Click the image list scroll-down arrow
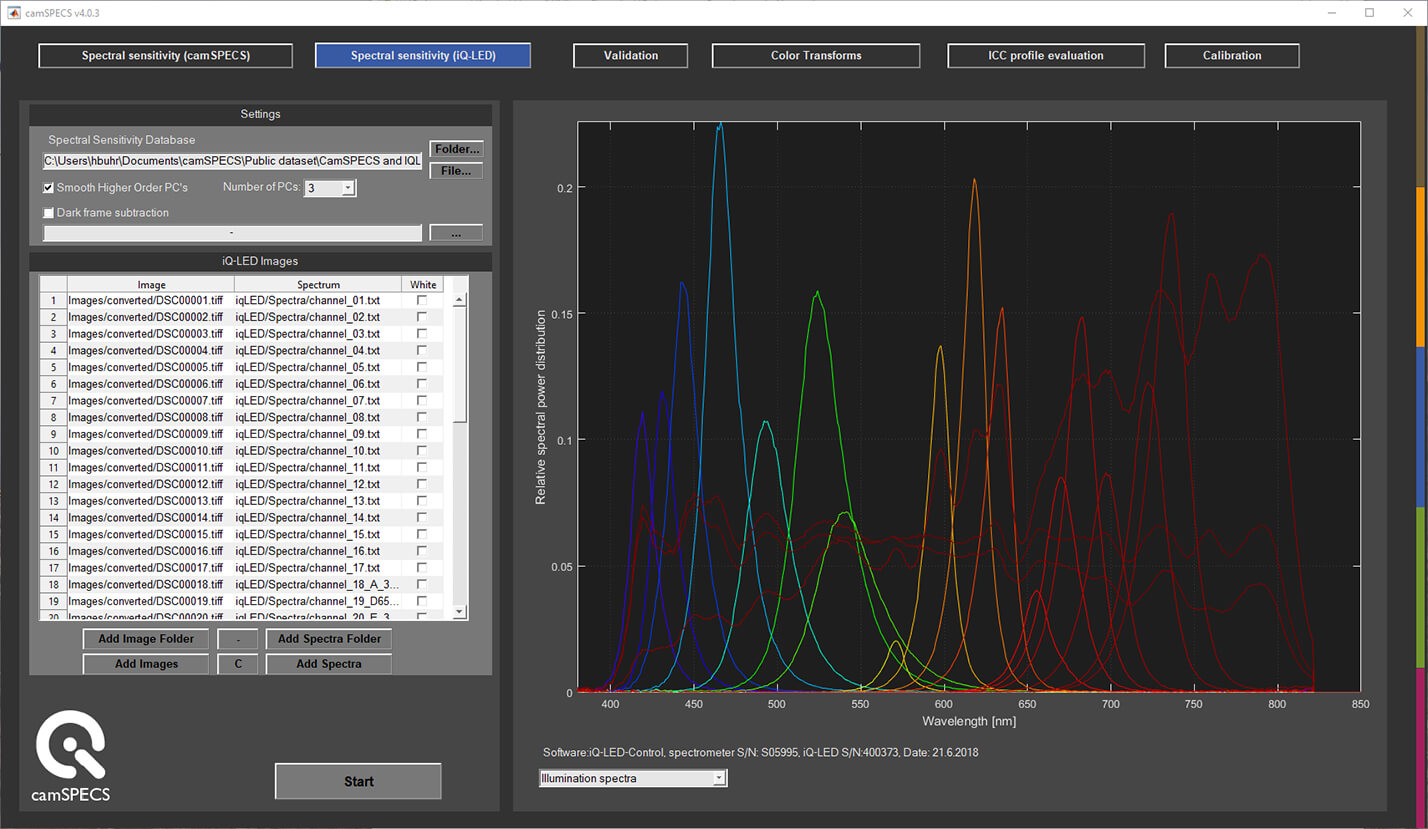Image resolution: width=1428 pixels, height=829 pixels. 460,611
